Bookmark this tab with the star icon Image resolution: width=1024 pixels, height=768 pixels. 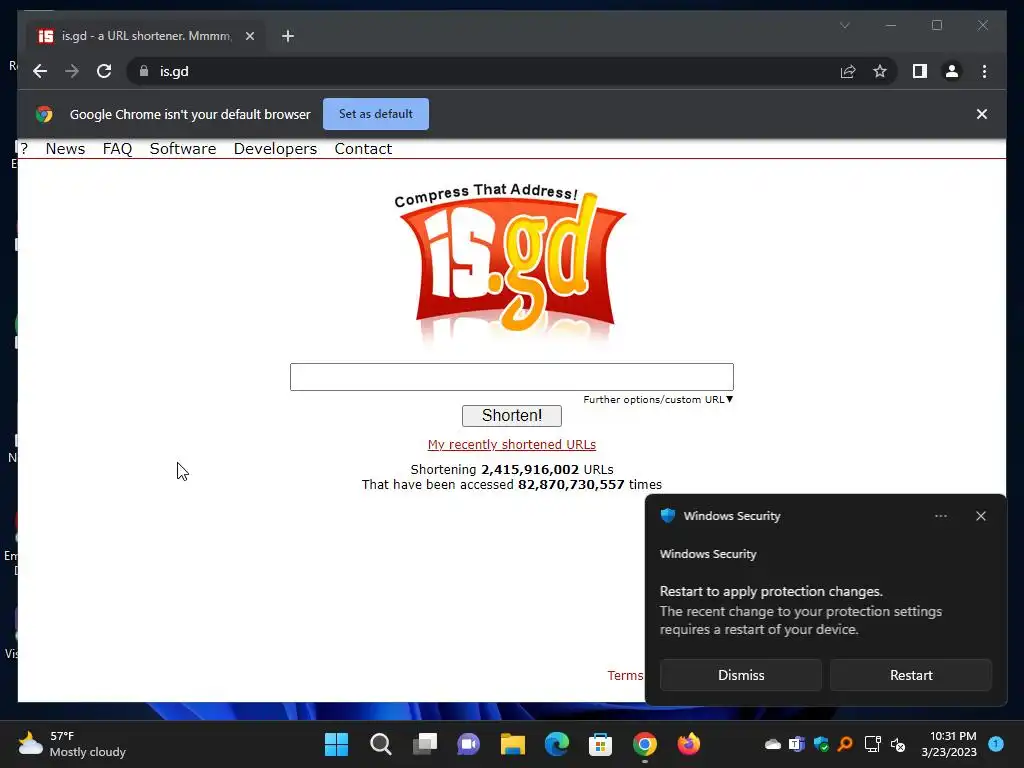click(880, 71)
